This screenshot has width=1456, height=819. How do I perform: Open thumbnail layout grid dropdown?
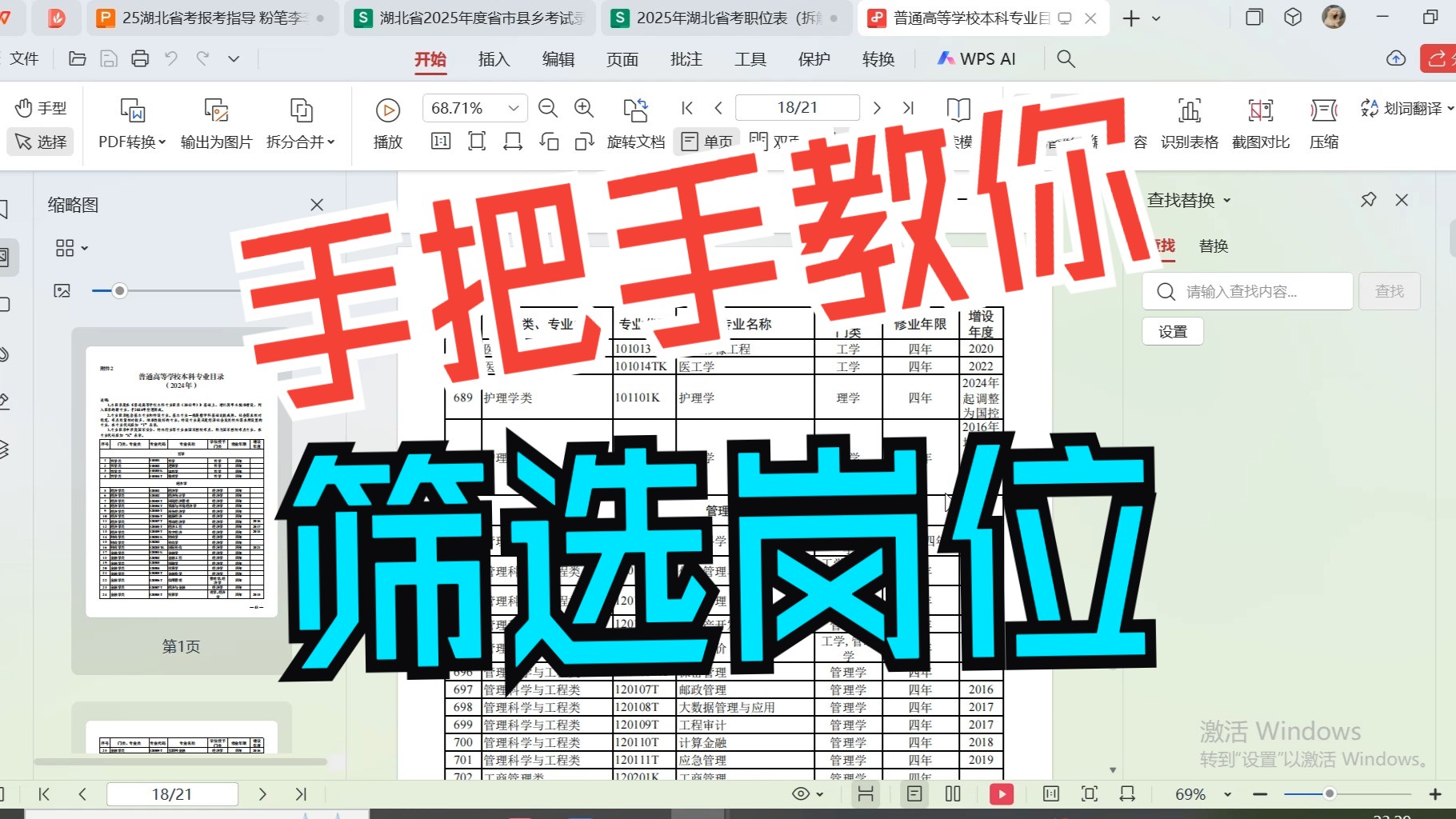[x=71, y=248]
